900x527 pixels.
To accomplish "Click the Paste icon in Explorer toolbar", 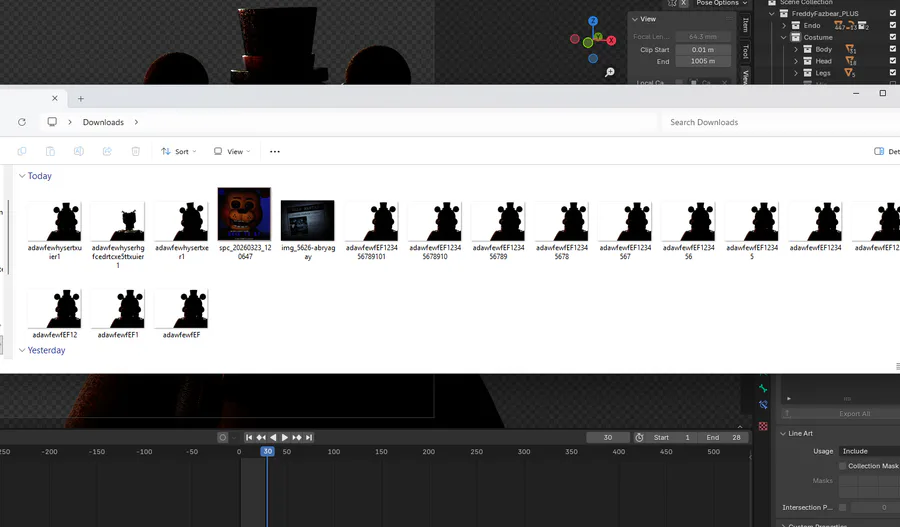I will (51, 152).
